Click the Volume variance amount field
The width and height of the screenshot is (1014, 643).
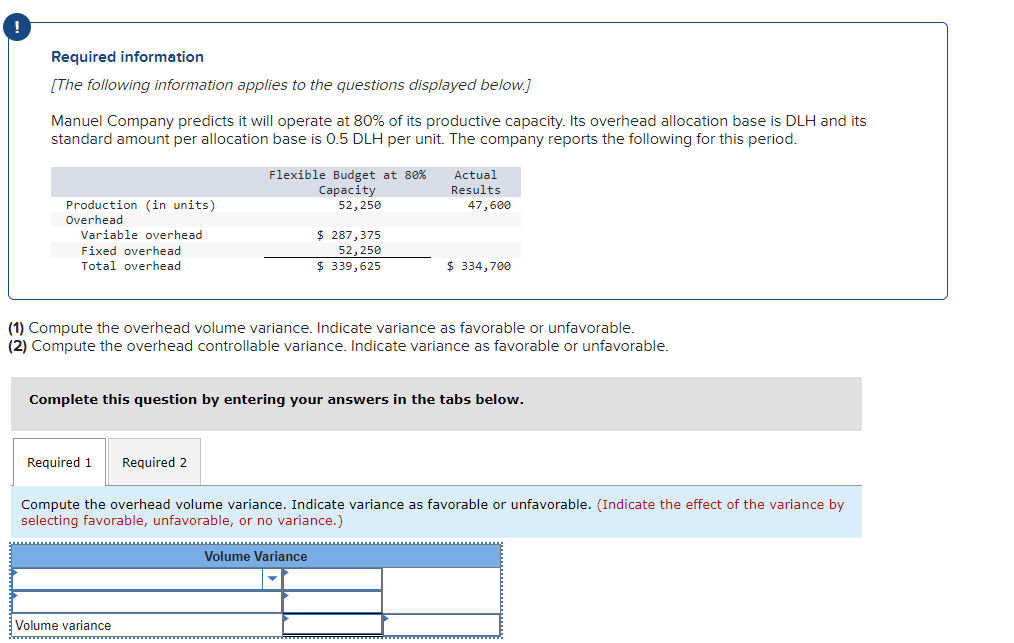[x=332, y=625]
